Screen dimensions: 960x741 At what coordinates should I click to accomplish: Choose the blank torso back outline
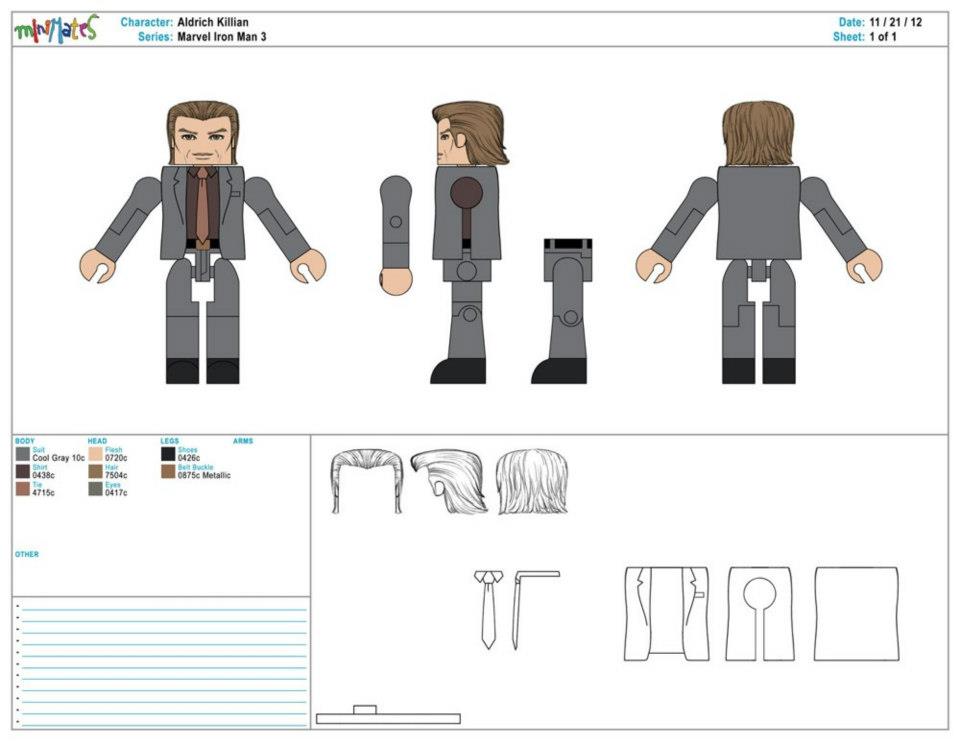[x=857, y=614]
